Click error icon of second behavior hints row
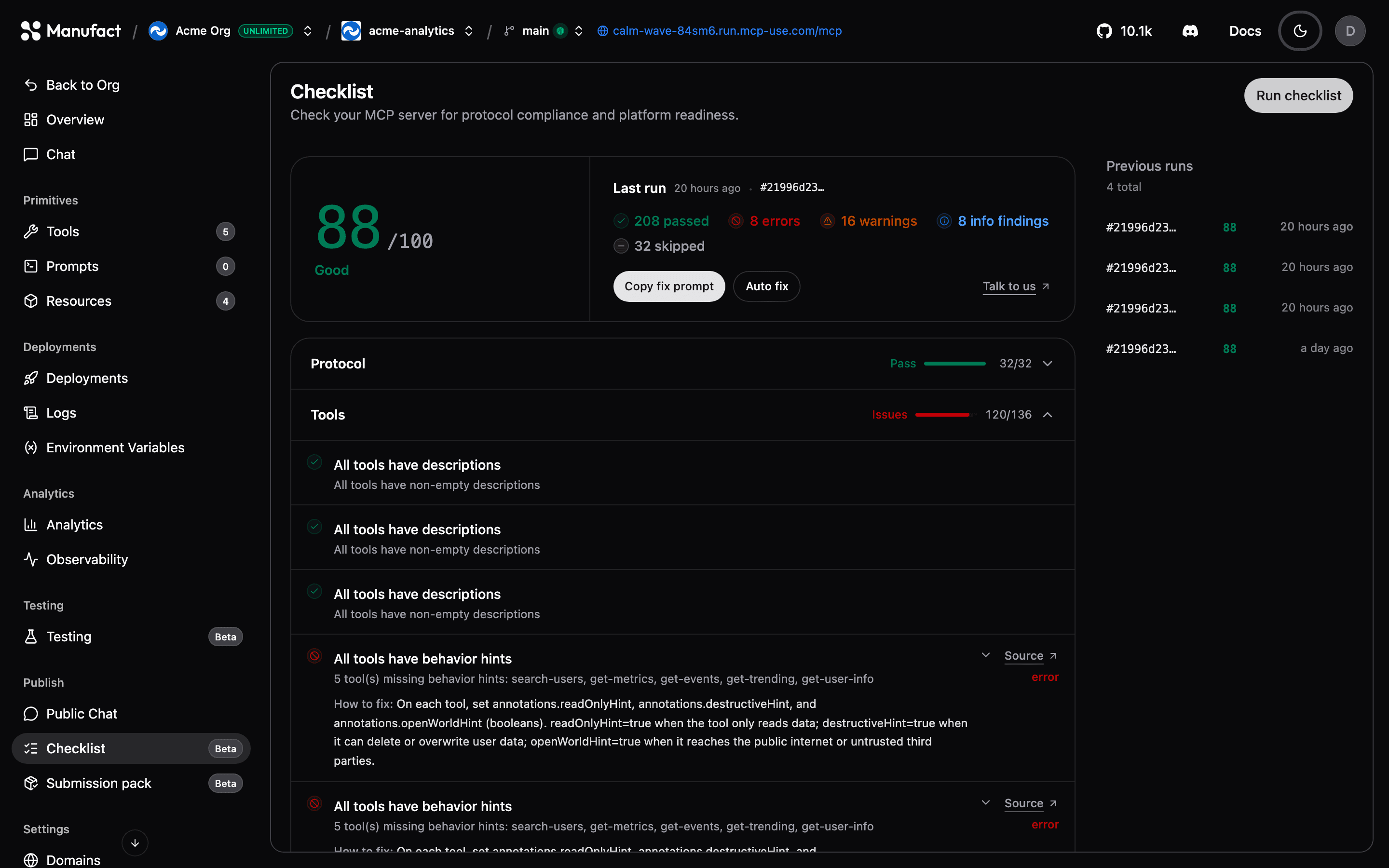Viewport: 1389px width, 868px height. coord(314,803)
